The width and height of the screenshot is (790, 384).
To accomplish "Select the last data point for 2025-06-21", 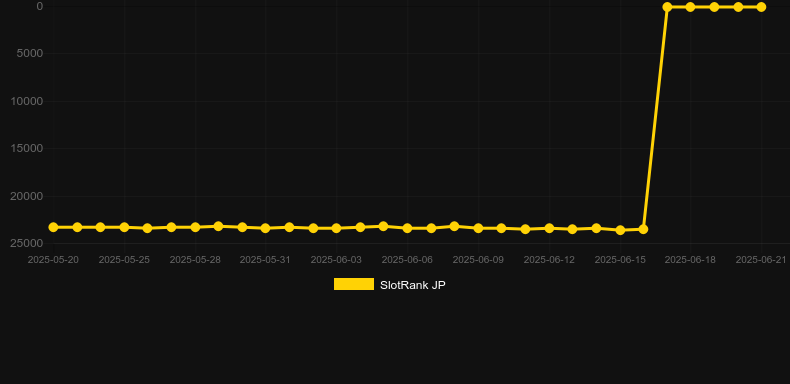I will [761, 7].
